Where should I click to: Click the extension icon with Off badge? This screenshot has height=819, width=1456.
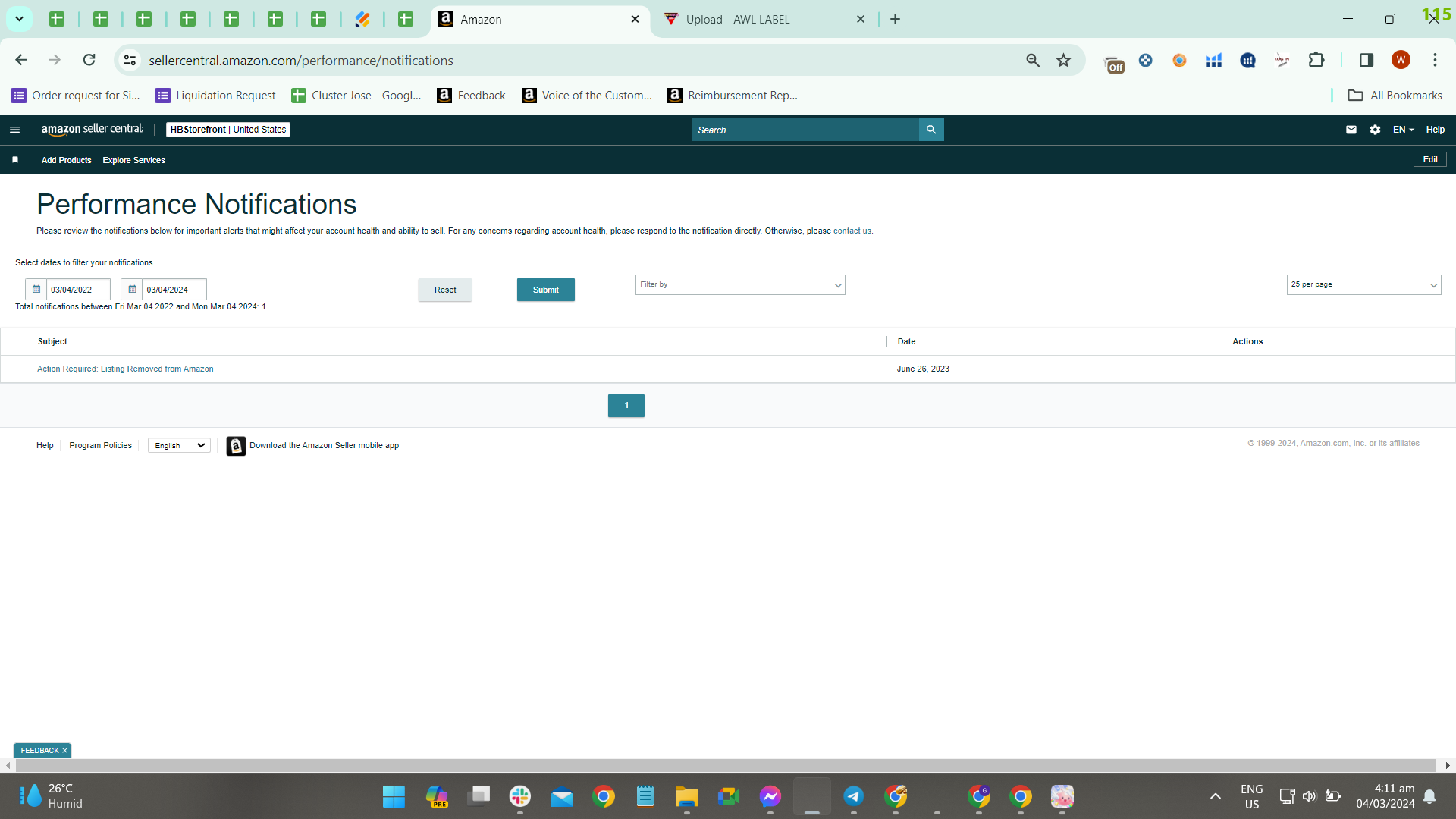(x=1114, y=64)
